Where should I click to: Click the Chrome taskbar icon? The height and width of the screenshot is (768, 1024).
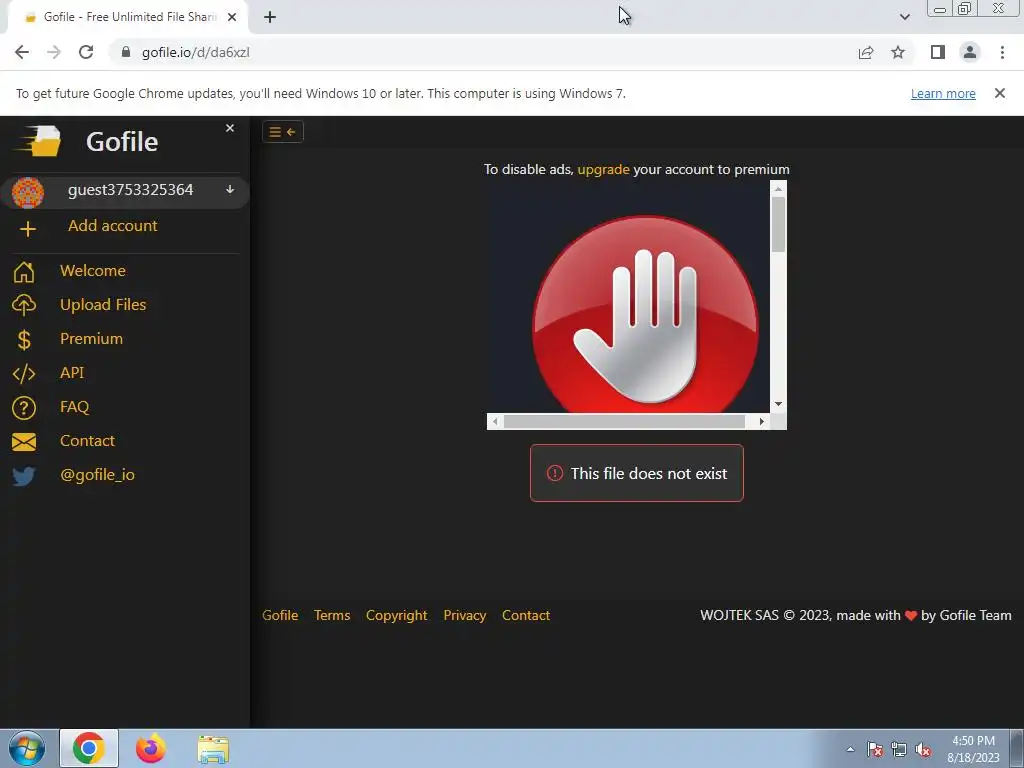click(x=89, y=748)
